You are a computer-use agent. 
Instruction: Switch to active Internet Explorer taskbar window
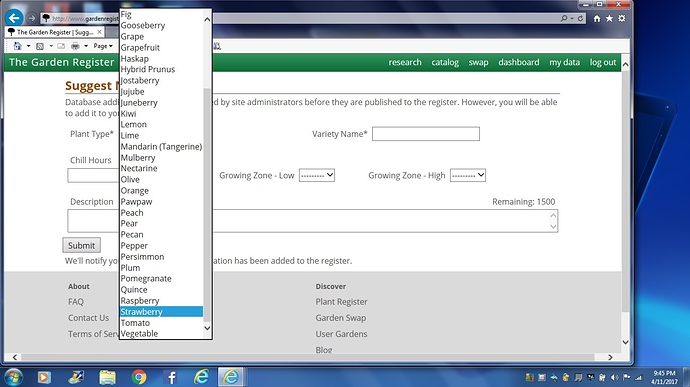[231, 377]
